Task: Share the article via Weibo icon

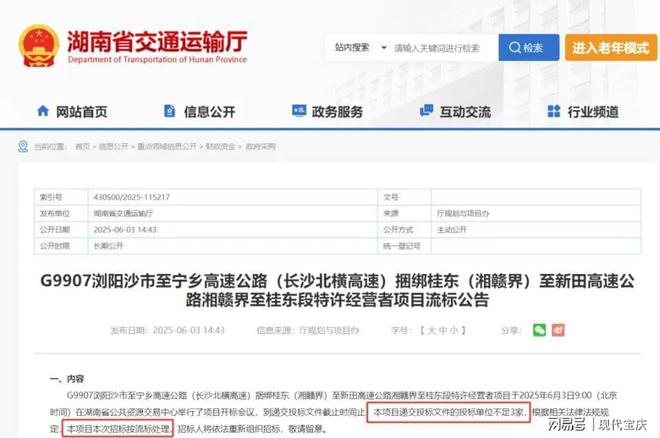Action: coord(565,329)
